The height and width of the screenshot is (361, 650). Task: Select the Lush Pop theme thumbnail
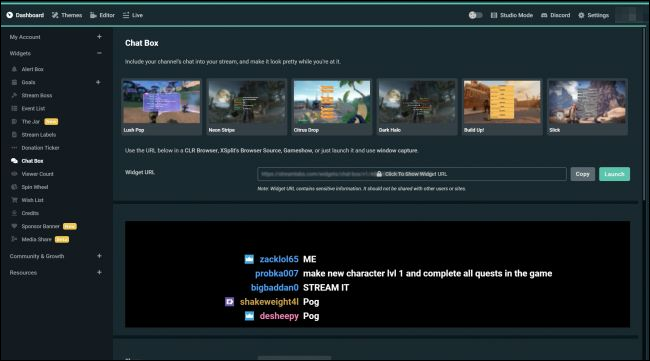161,107
